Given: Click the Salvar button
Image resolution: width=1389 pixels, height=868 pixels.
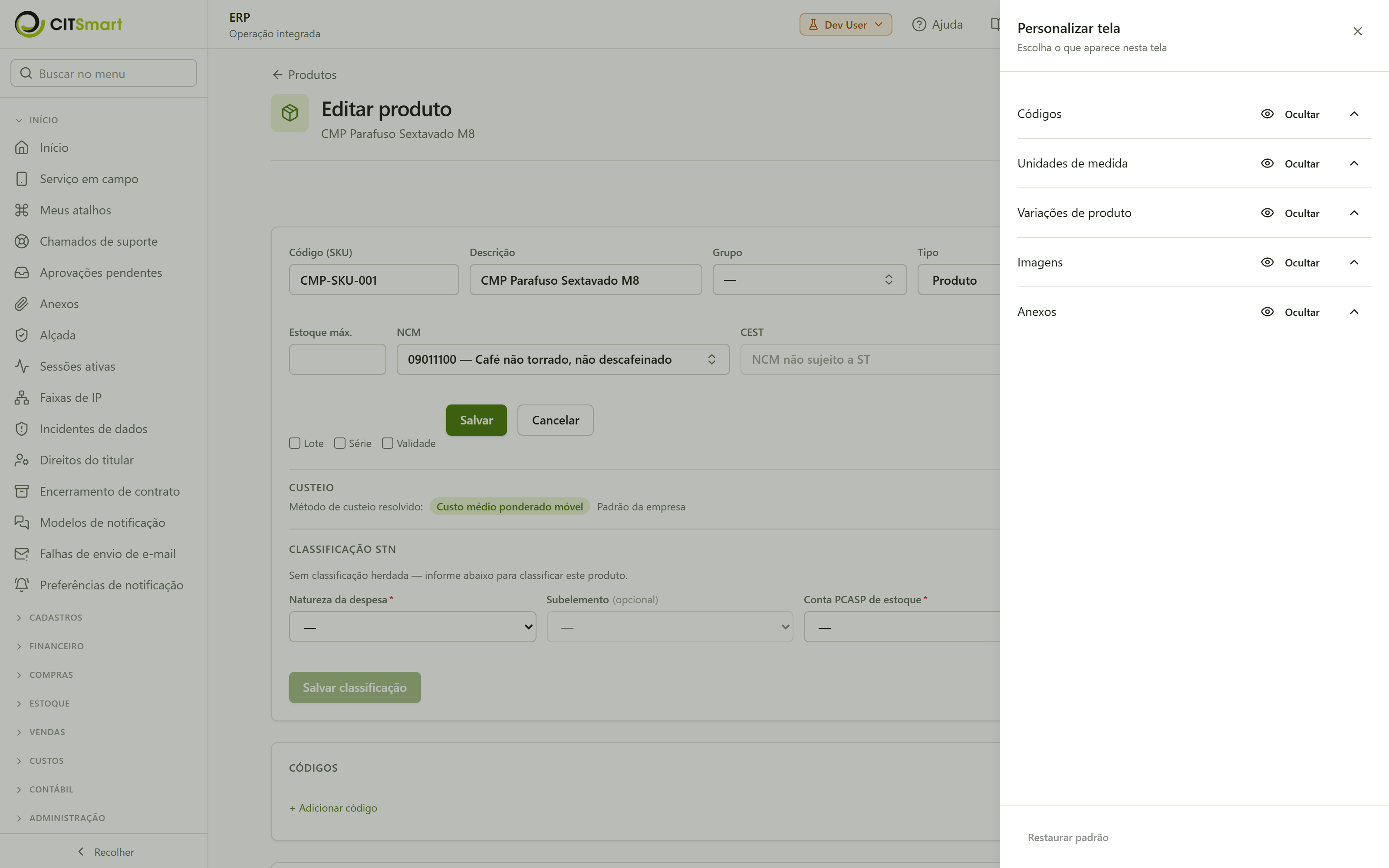Looking at the screenshot, I should coord(477,420).
